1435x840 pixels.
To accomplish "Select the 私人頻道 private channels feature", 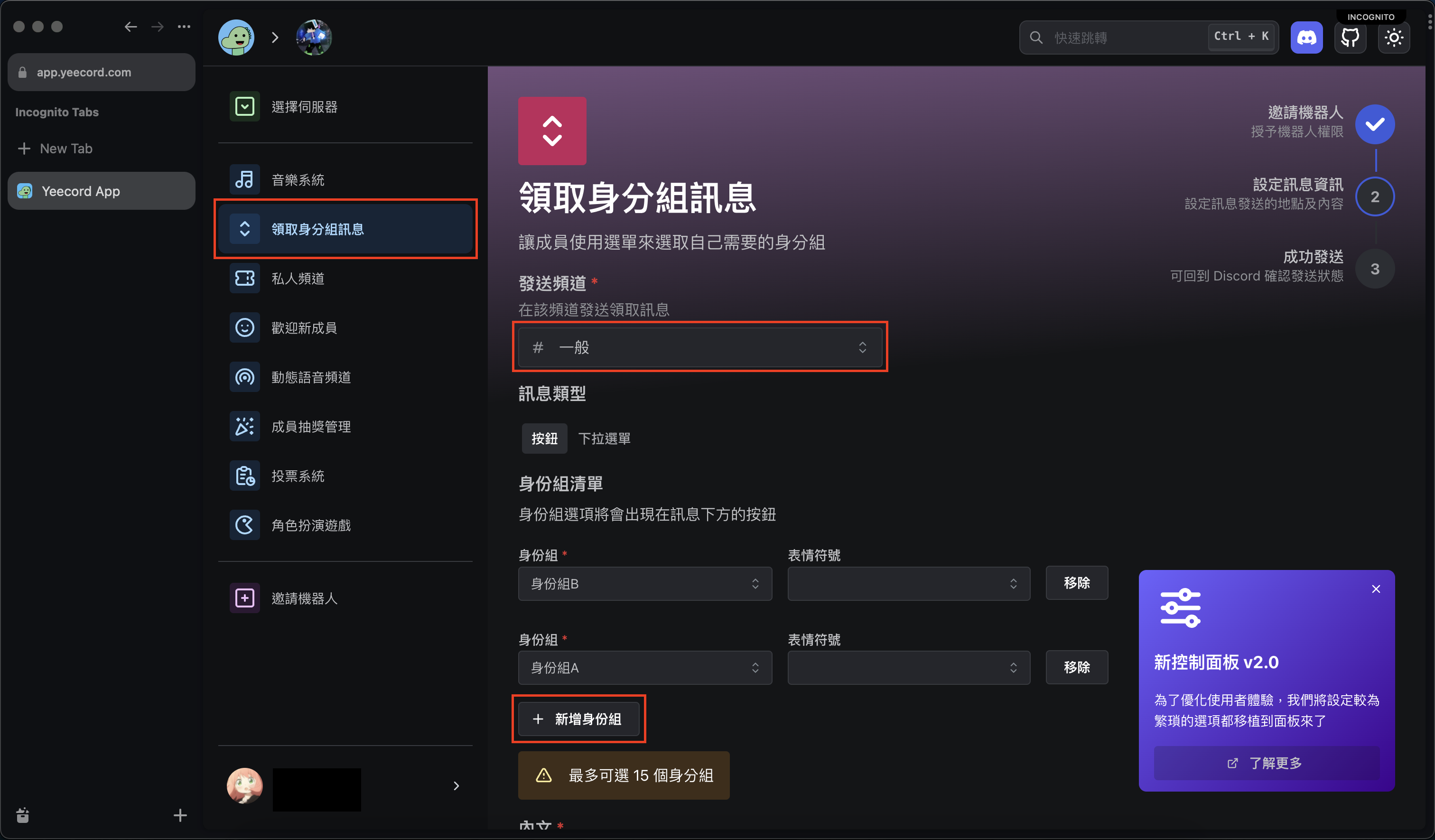I will (x=297, y=278).
